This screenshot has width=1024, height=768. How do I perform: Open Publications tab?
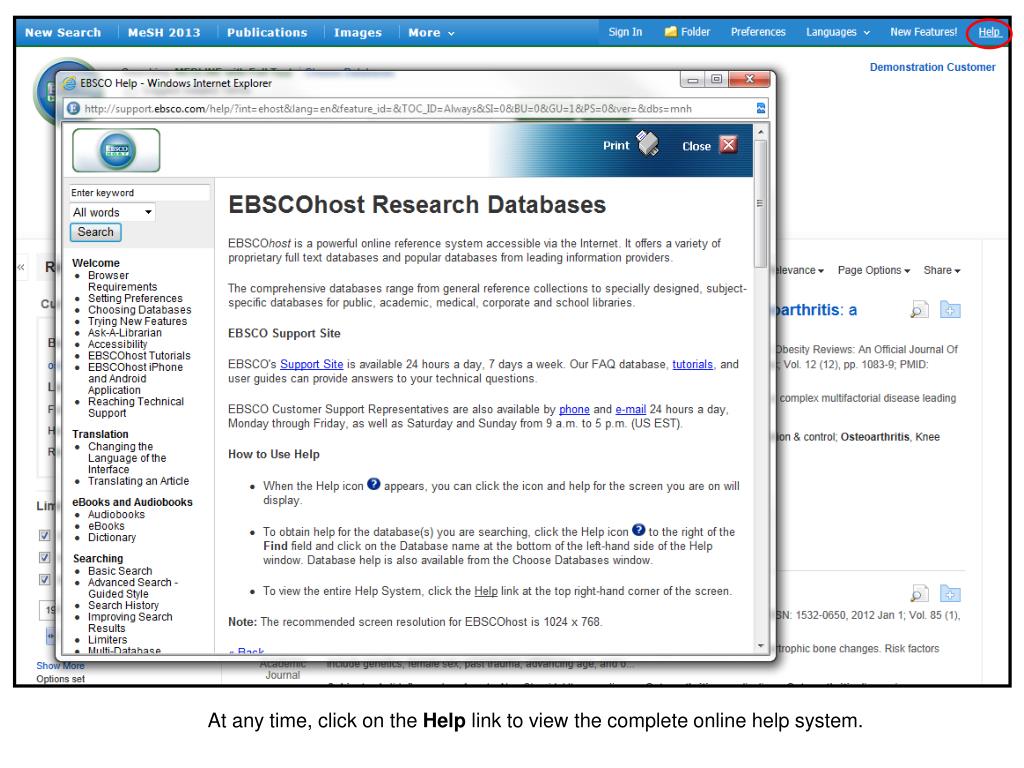point(267,32)
